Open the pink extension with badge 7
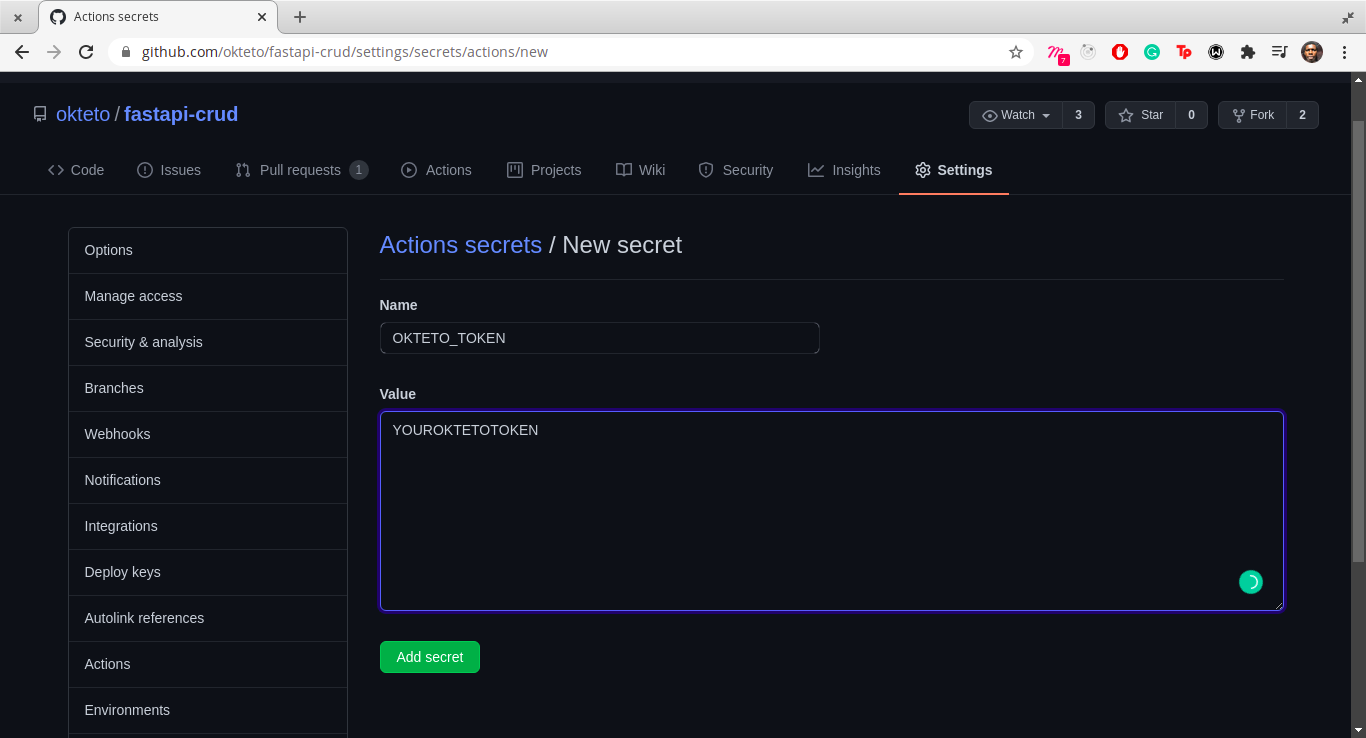Viewport: 1366px width, 738px height. click(x=1057, y=53)
